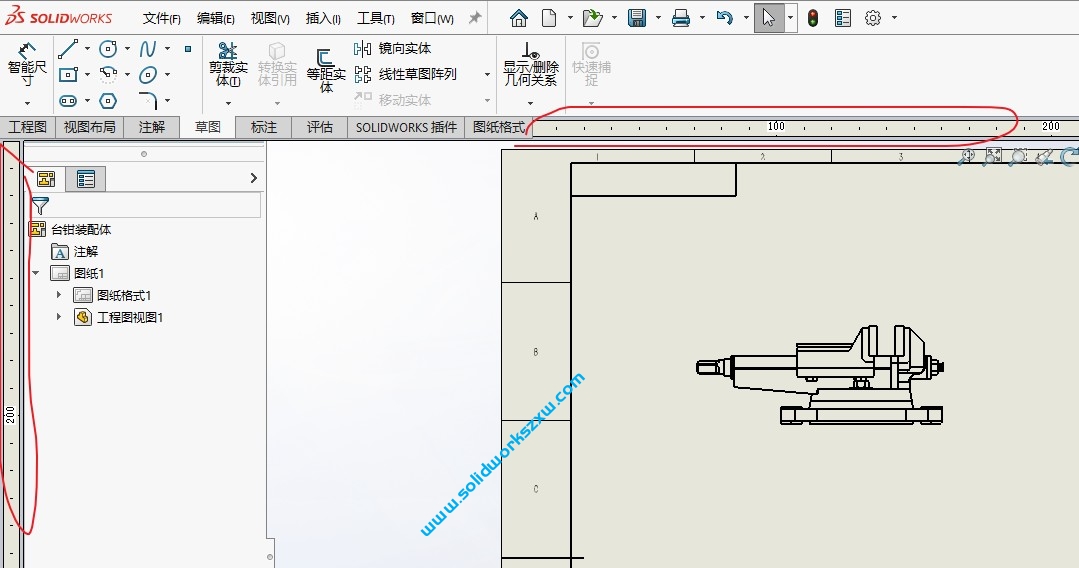Pick the Spline curve tool
1079x568 pixels.
click(148, 48)
